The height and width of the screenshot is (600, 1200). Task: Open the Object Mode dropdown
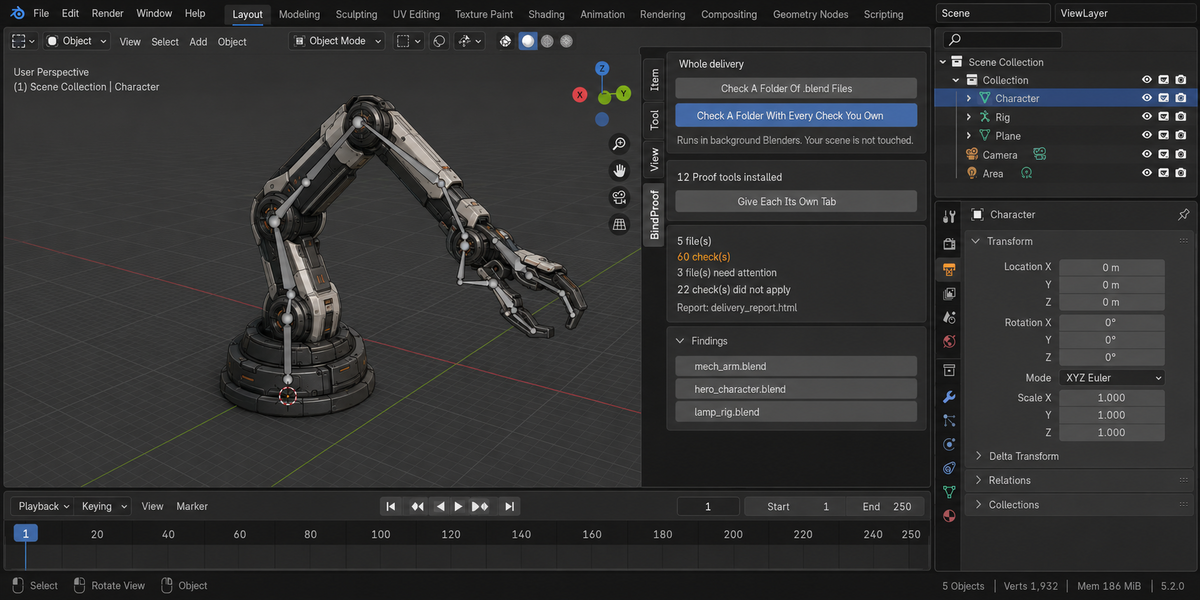(x=337, y=41)
